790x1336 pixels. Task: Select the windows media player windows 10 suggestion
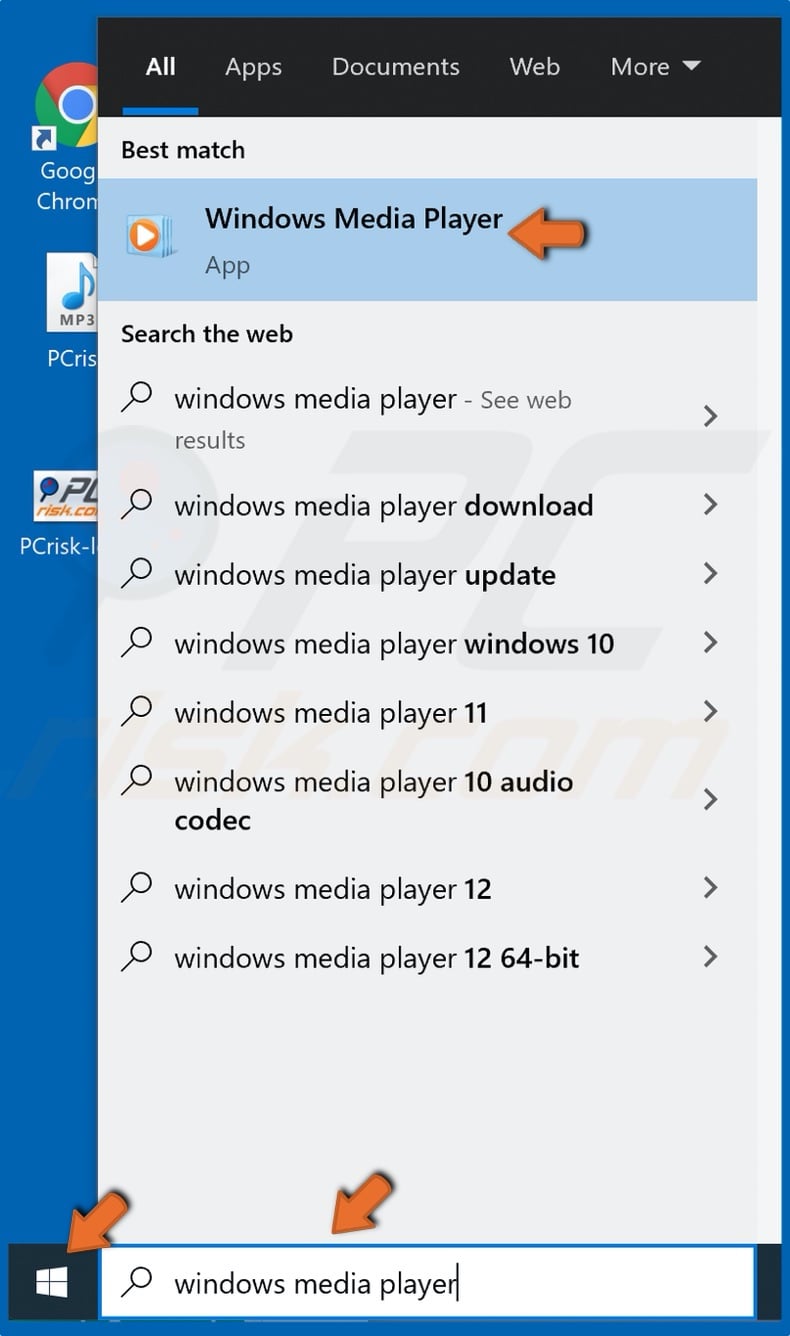tap(393, 643)
